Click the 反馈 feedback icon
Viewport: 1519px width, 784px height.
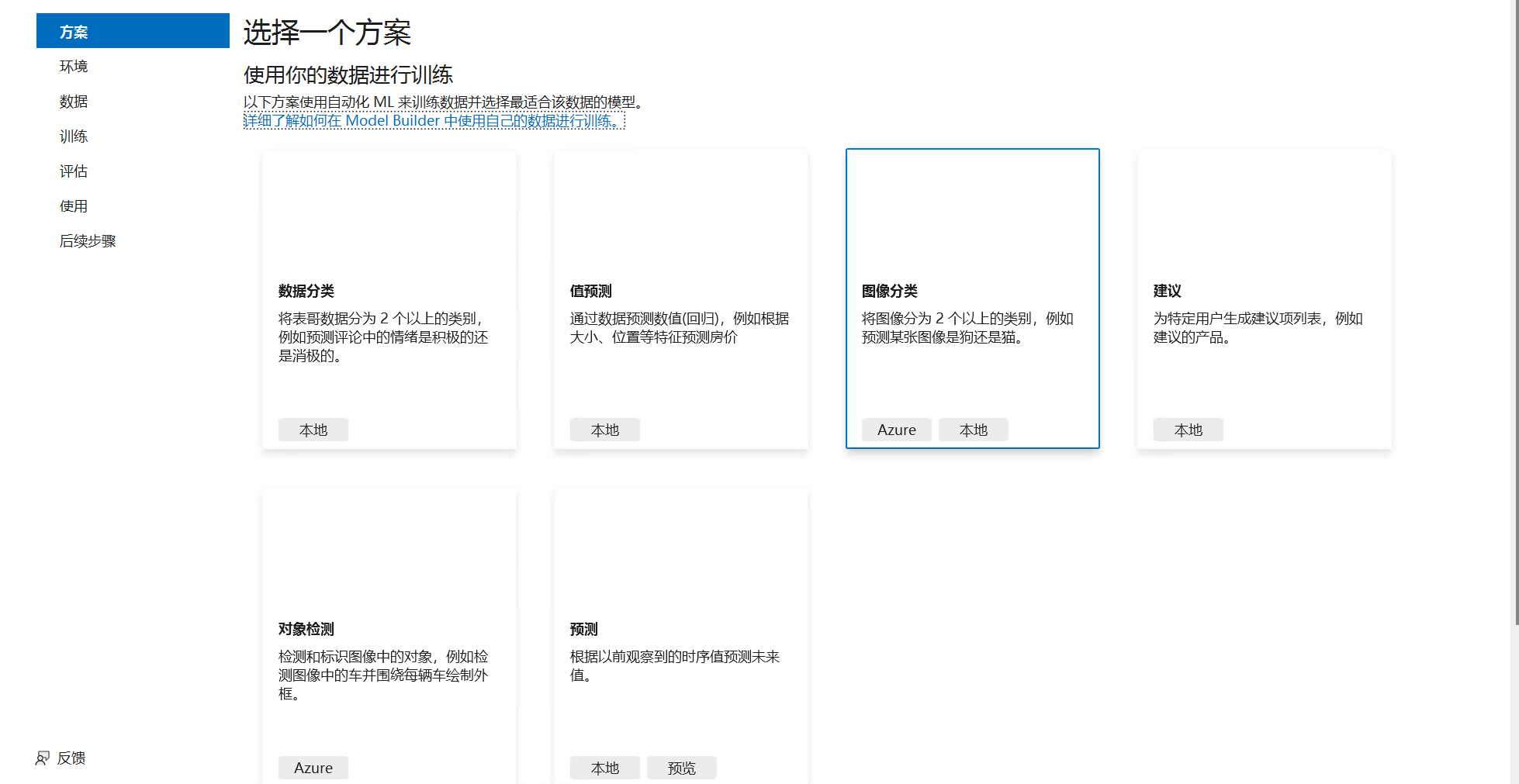(x=42, y=758)
